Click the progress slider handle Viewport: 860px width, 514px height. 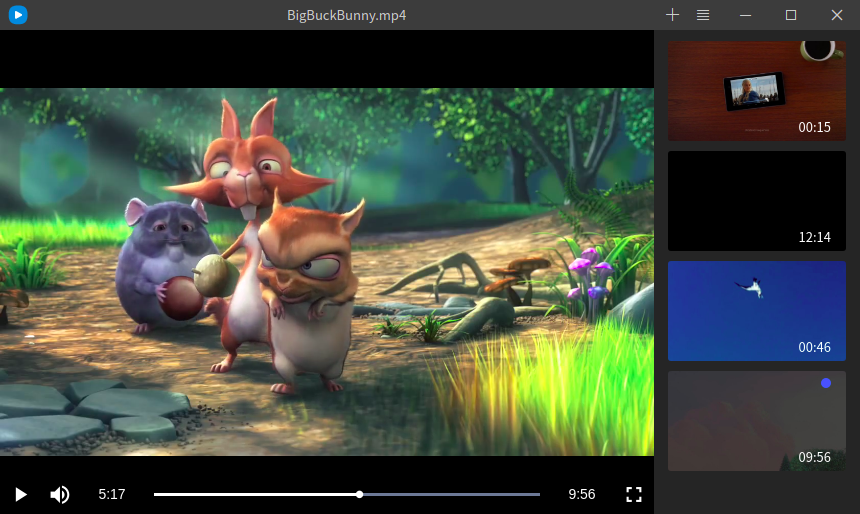pos(359,494)
